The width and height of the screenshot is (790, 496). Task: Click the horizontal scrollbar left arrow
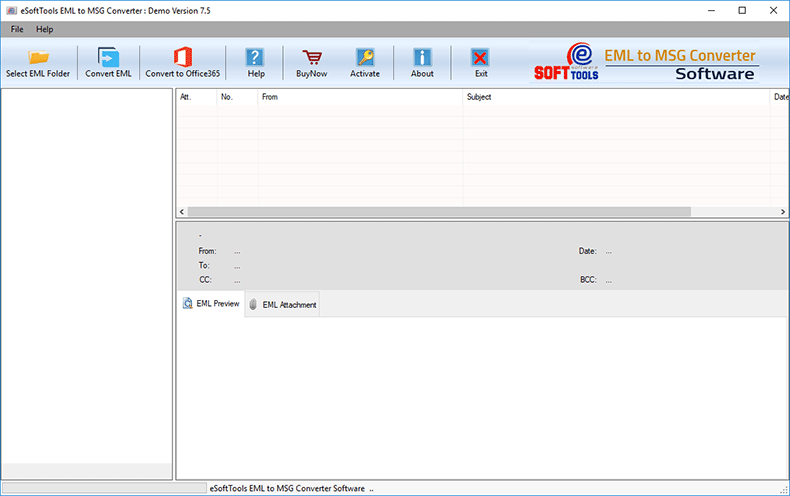[182, 212]
